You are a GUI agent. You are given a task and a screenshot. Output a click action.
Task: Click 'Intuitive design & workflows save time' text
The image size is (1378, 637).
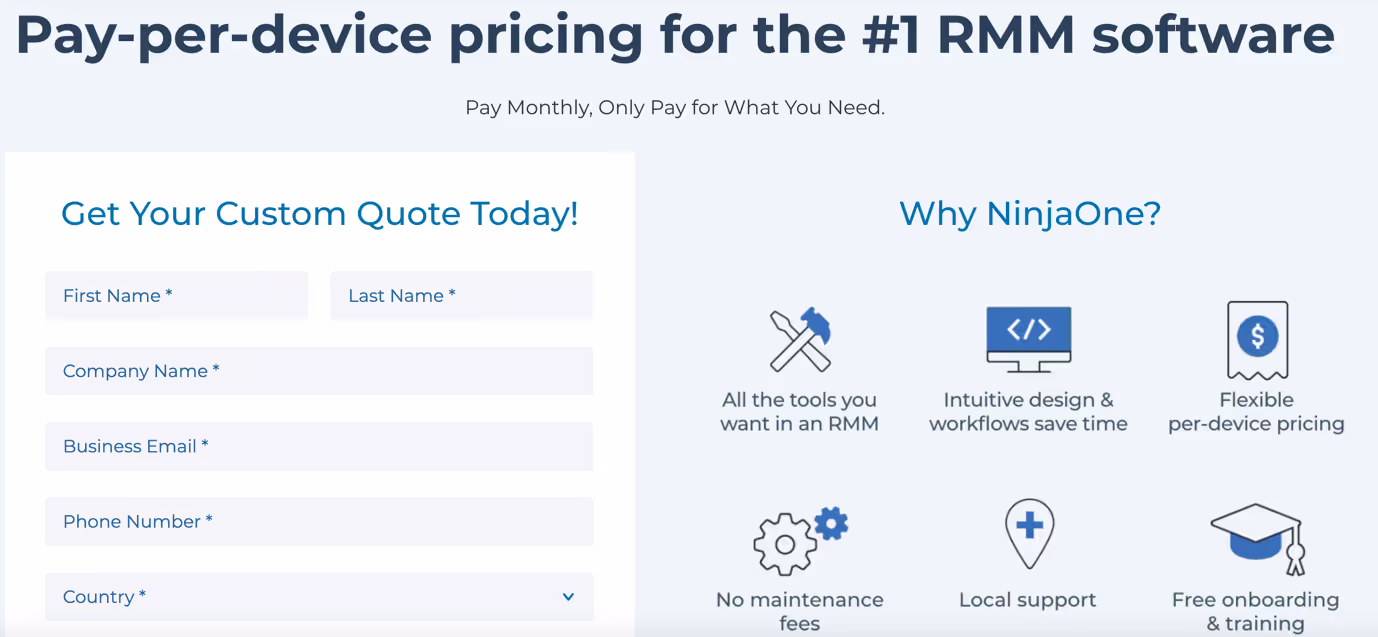[1028, 412]
